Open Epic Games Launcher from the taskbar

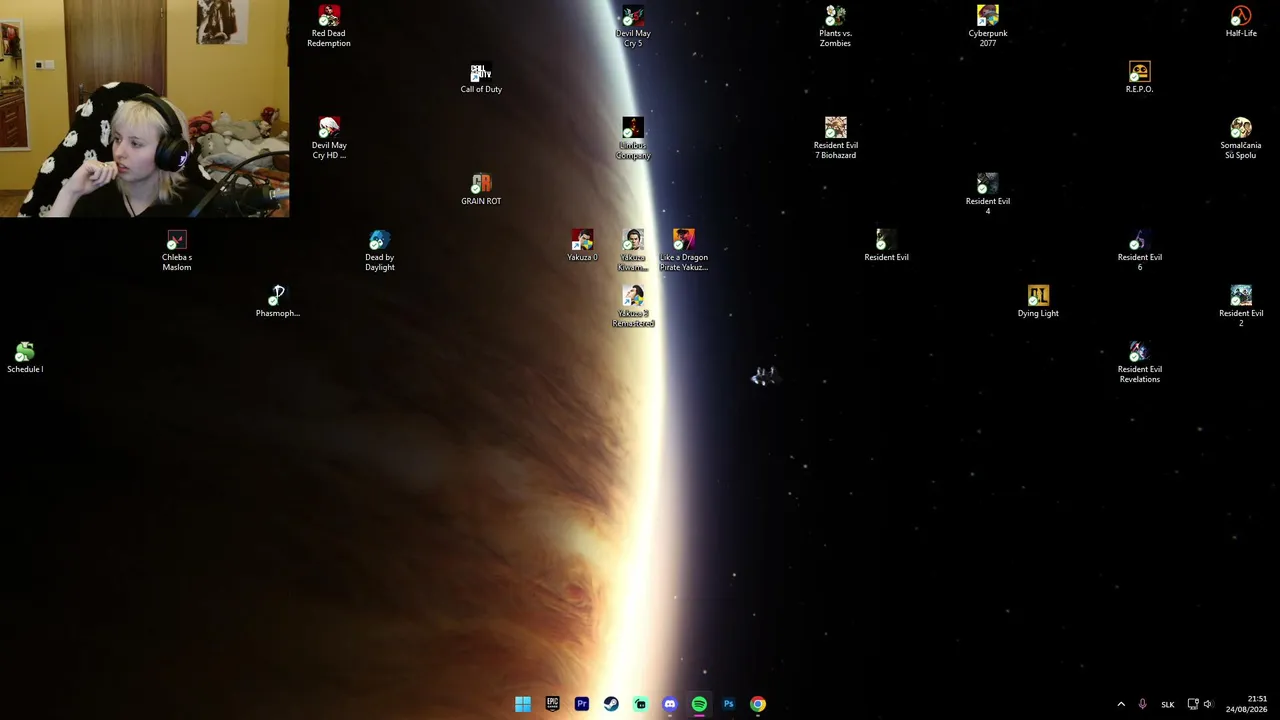click(x=552, y=704)
